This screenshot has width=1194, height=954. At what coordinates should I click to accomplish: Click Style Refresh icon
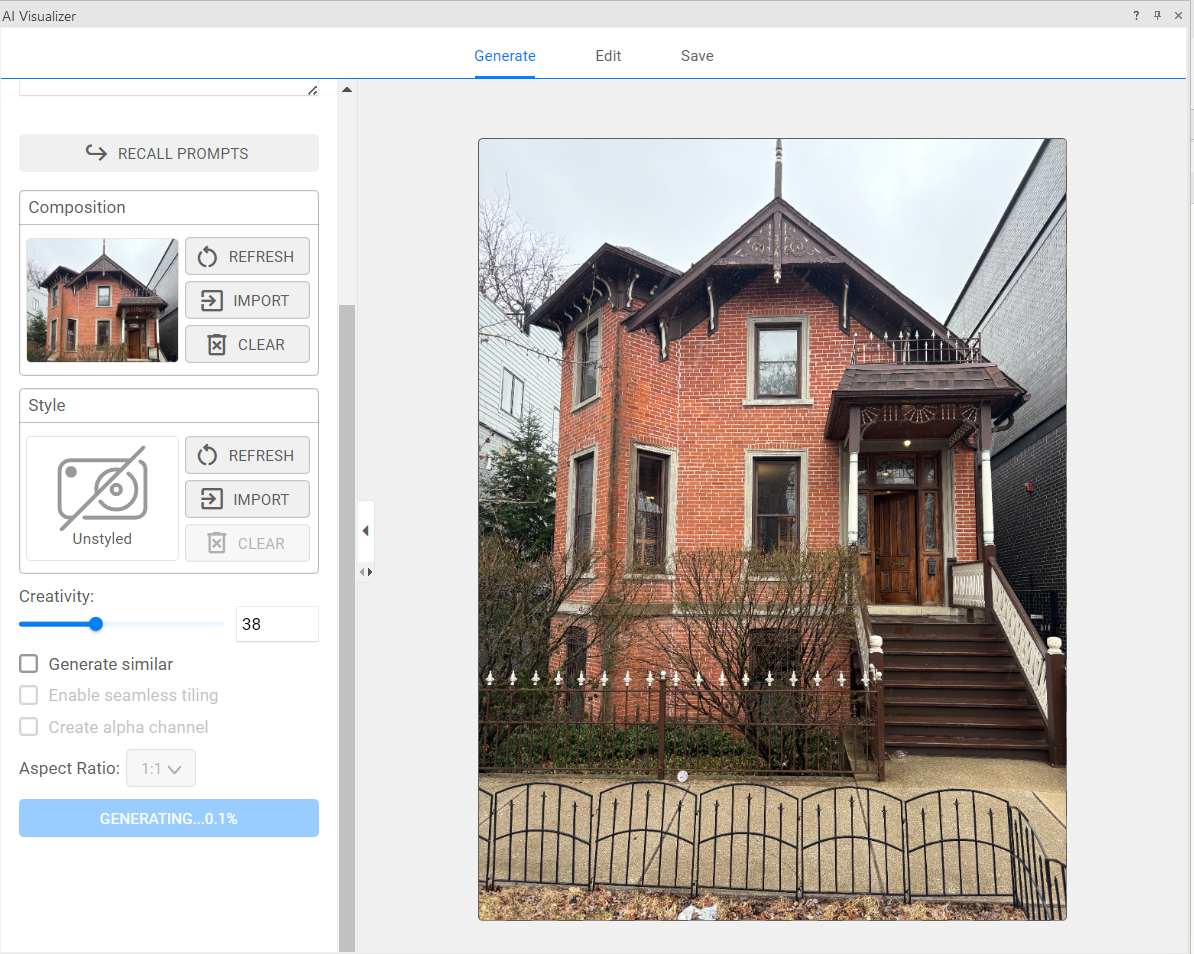tap(207, 456)
